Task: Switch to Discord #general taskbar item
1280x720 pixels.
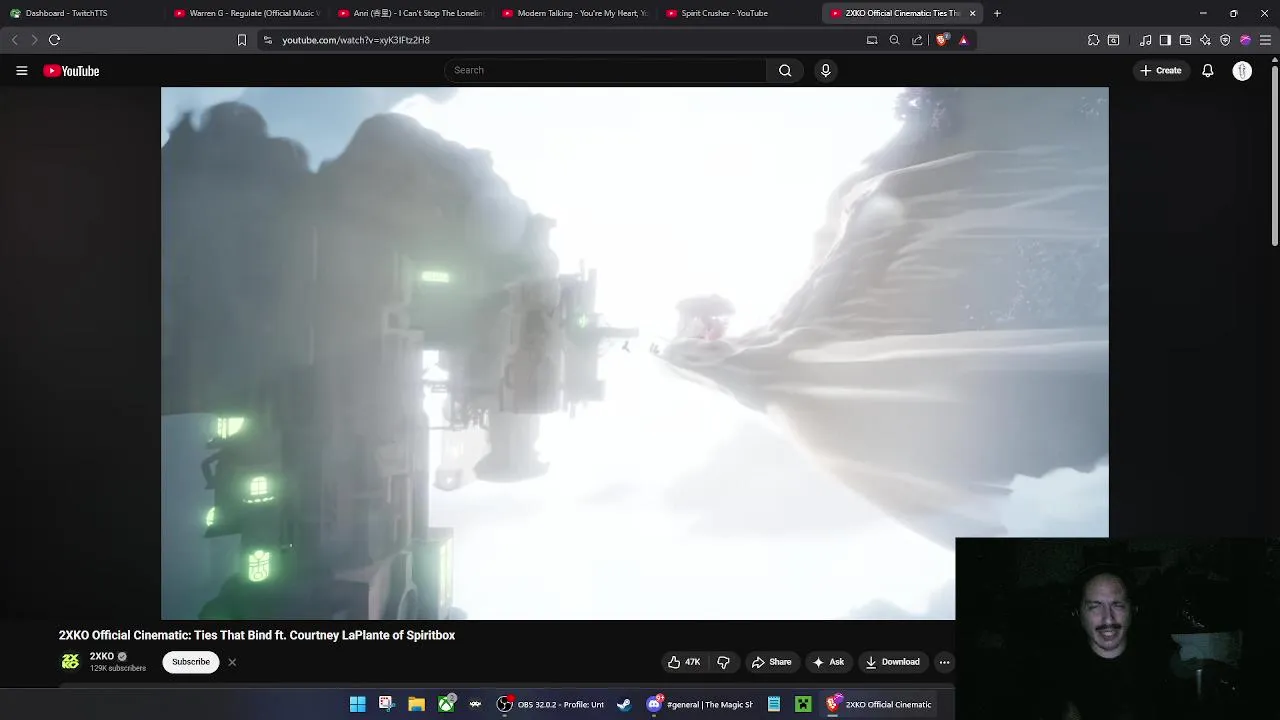Action: pyautogui.click(x=699, y=704)
